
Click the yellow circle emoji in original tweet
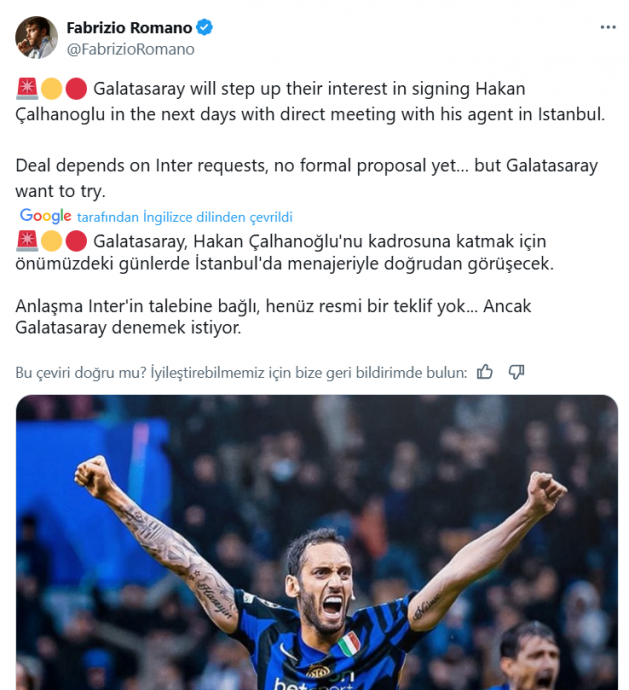point(51,88)
